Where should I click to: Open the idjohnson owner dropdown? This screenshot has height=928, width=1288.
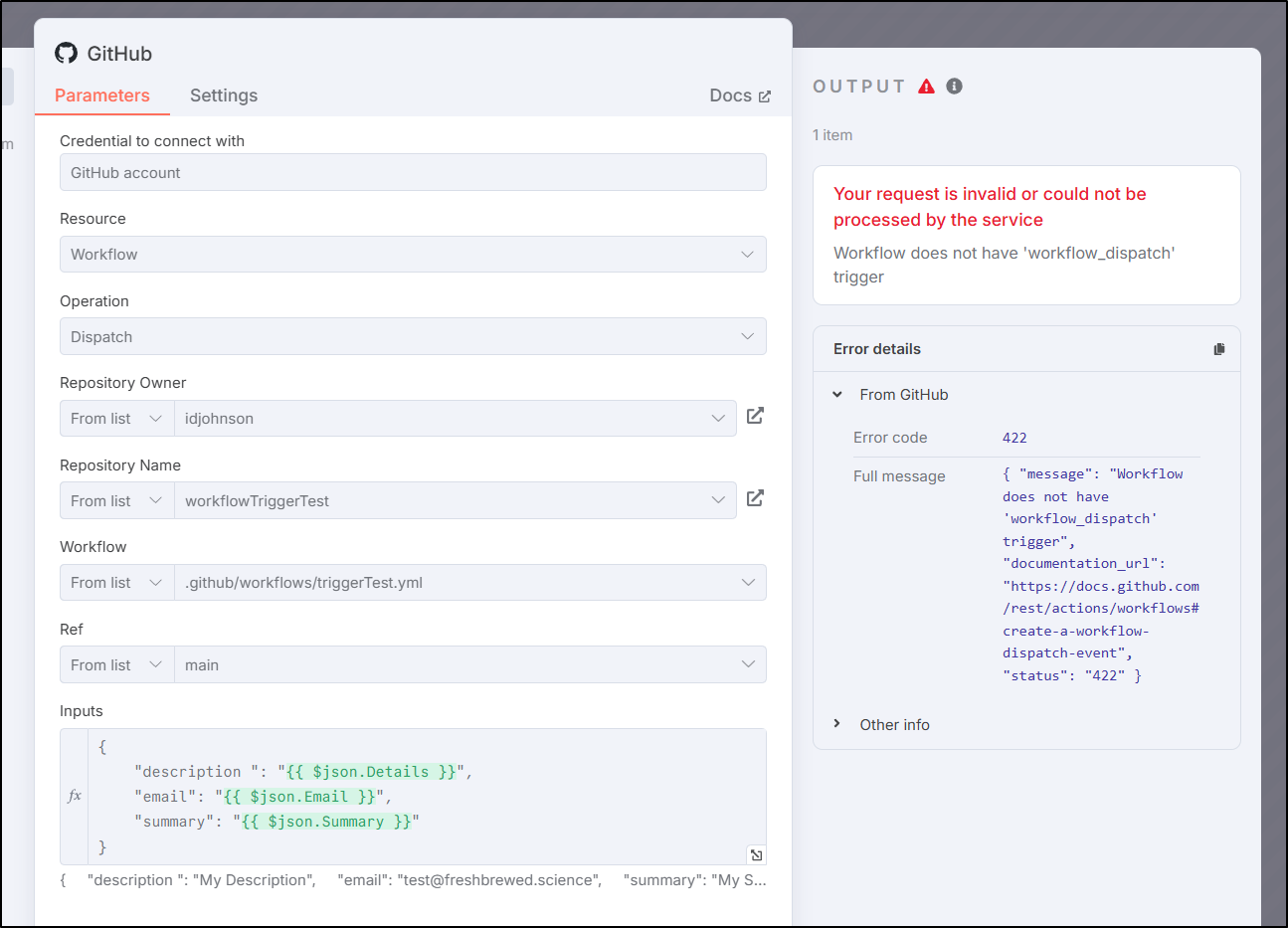pos(456,419)
